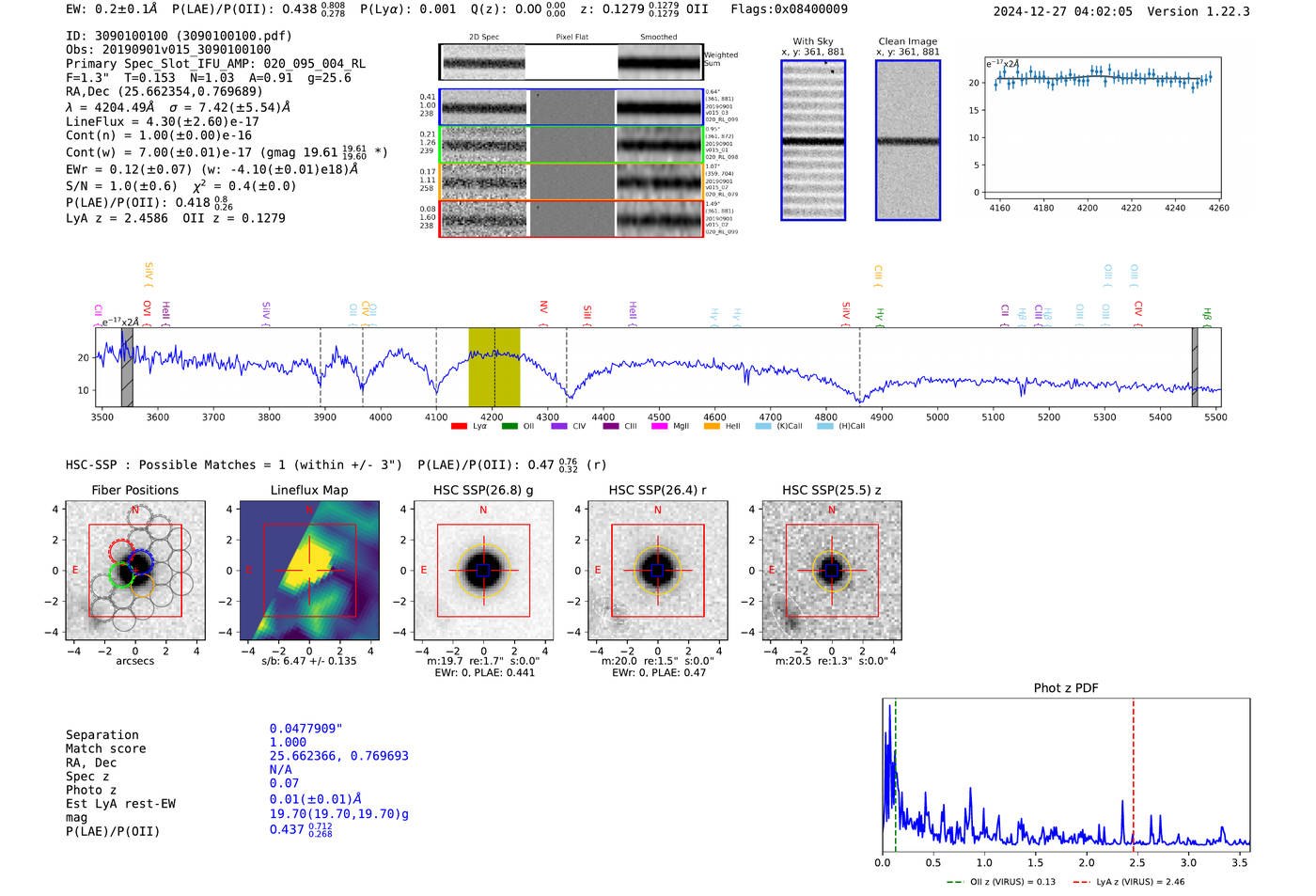Click the red dashed fiber circle in Fiber Positions

[x=120, y=552]
